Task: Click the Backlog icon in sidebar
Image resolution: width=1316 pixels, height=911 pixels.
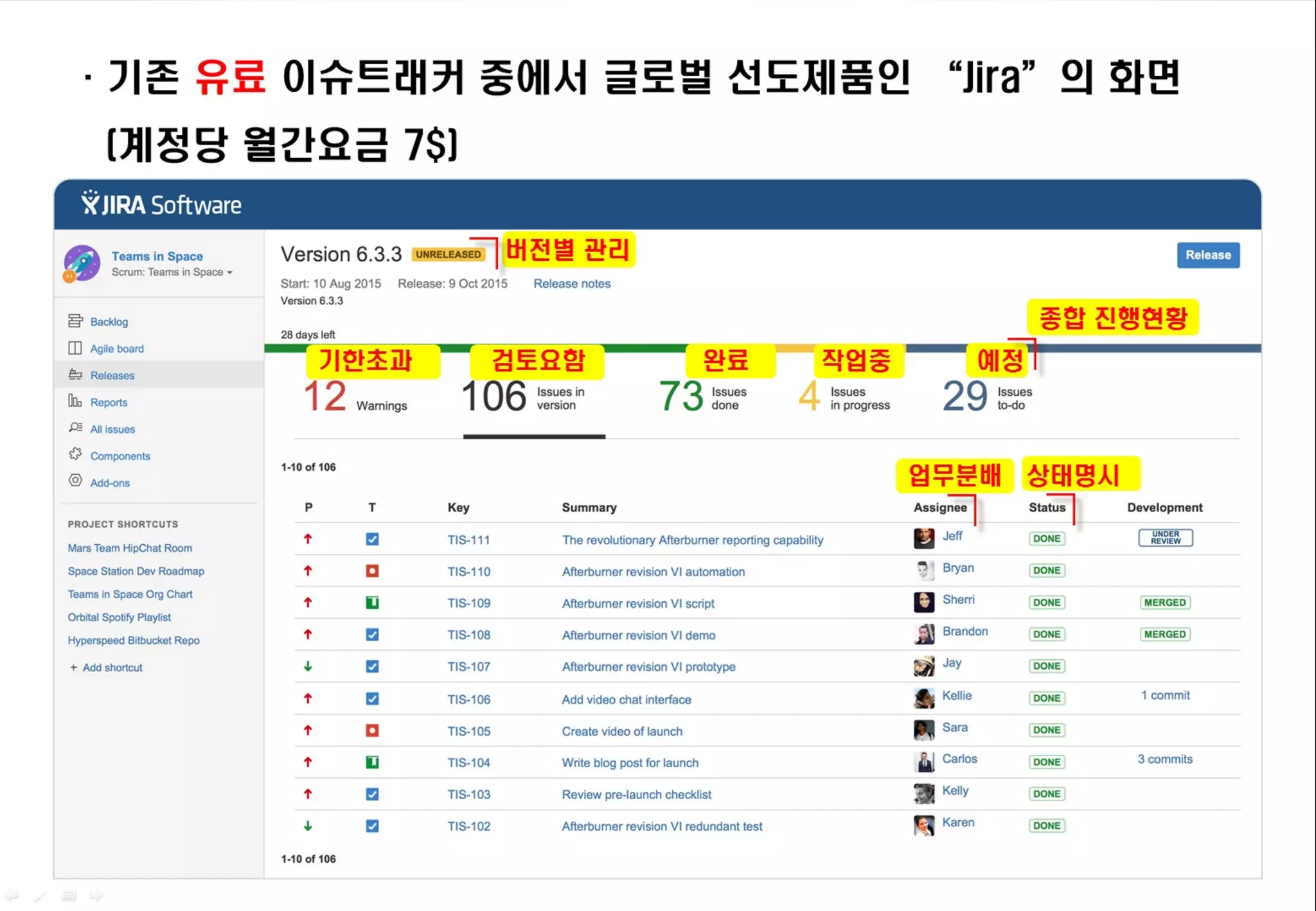Action: [x=75, y=321]
